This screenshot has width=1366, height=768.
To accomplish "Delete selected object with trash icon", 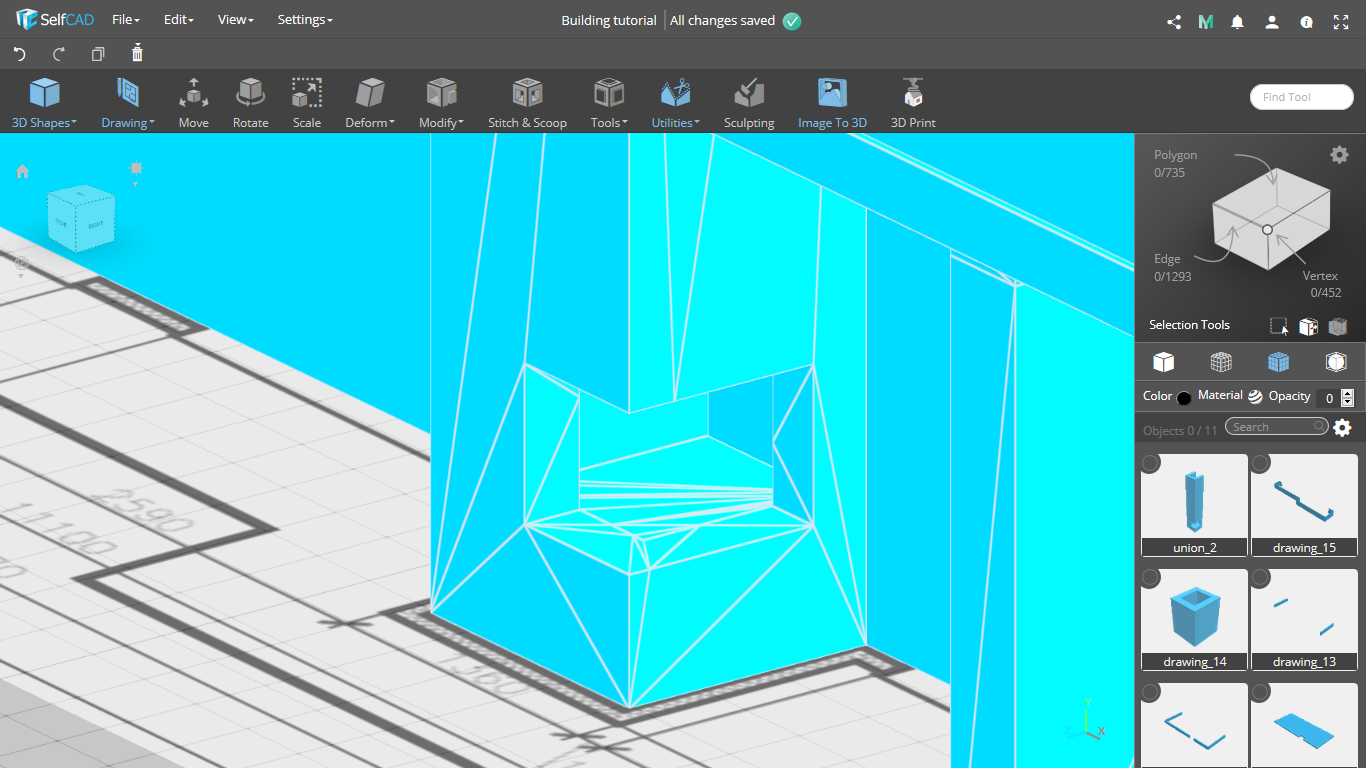I will [x=137, y=53].
